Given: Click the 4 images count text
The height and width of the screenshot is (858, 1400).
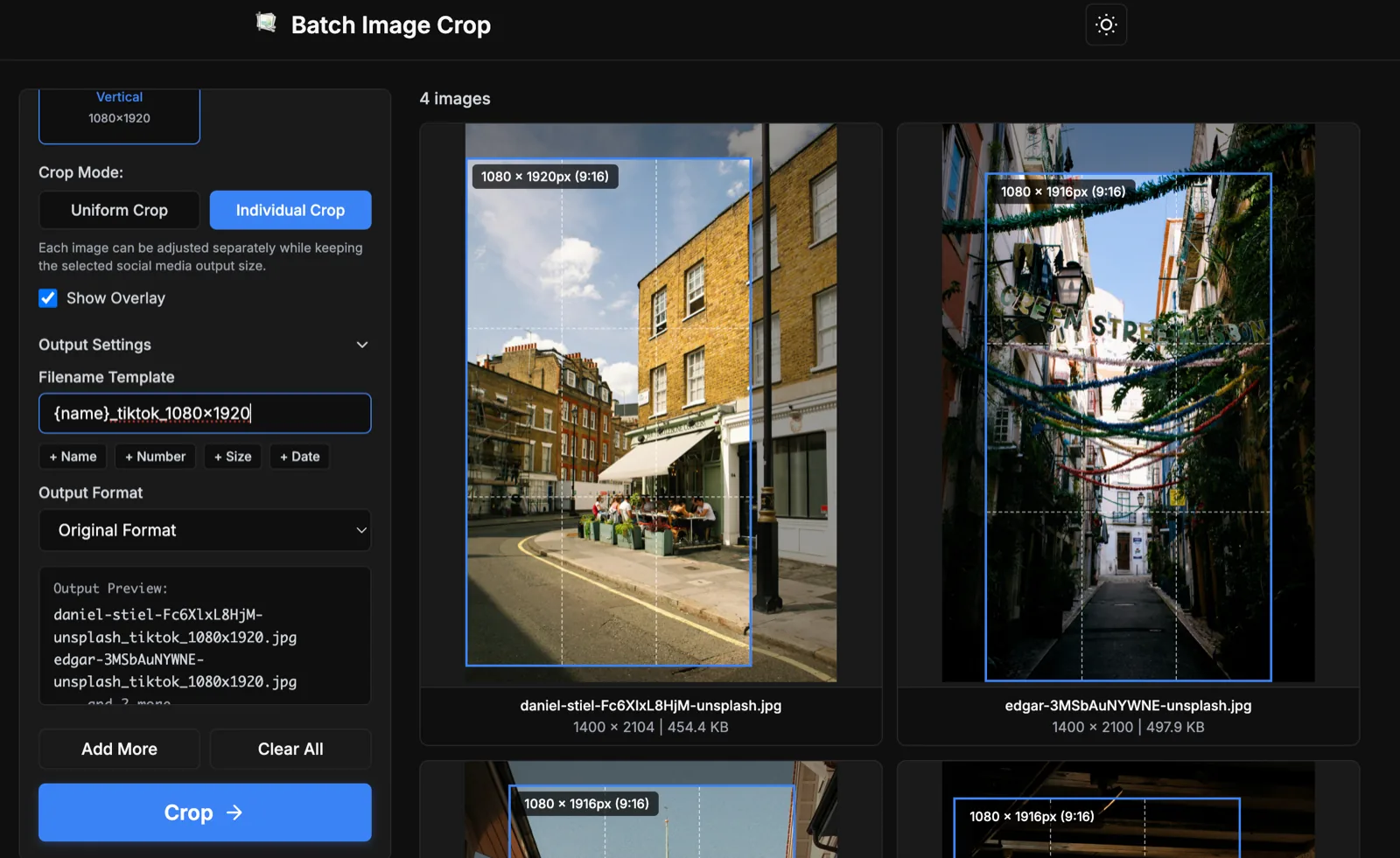Looking at the screenshot, I should (x=455, y=99).
